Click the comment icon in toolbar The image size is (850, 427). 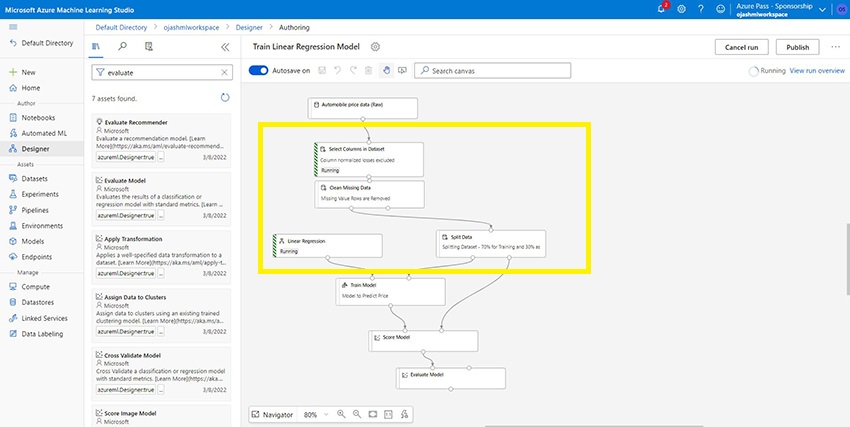click(402, 70)
